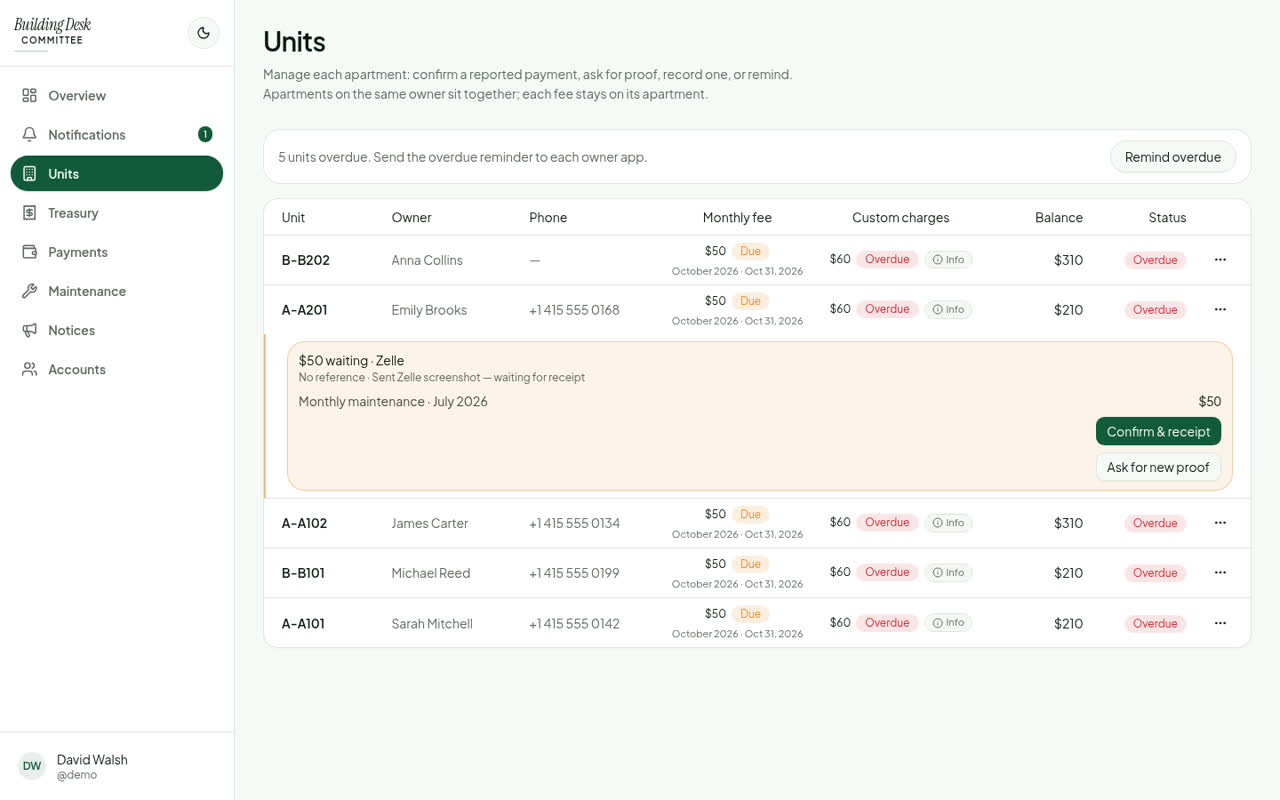1280x800 pixels.
Task: Open the Overview grid icon
Action: pos(30,96)
